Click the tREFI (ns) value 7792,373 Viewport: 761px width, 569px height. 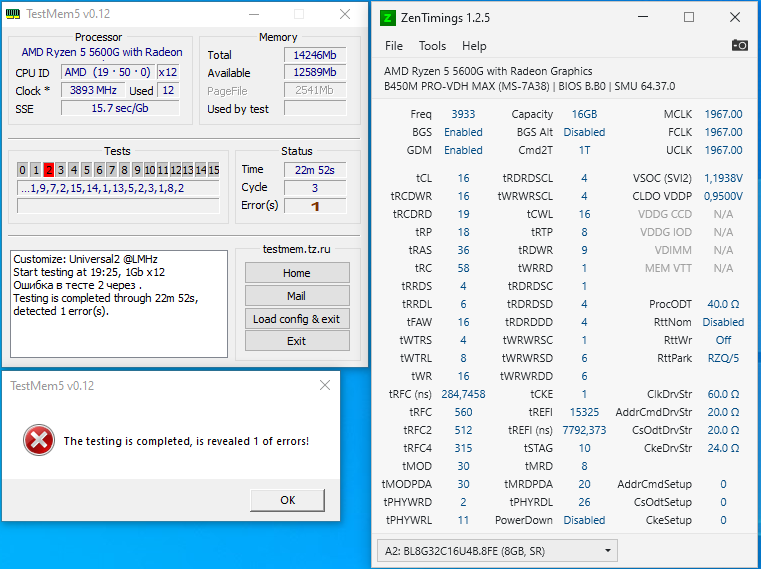pos(584,430)
